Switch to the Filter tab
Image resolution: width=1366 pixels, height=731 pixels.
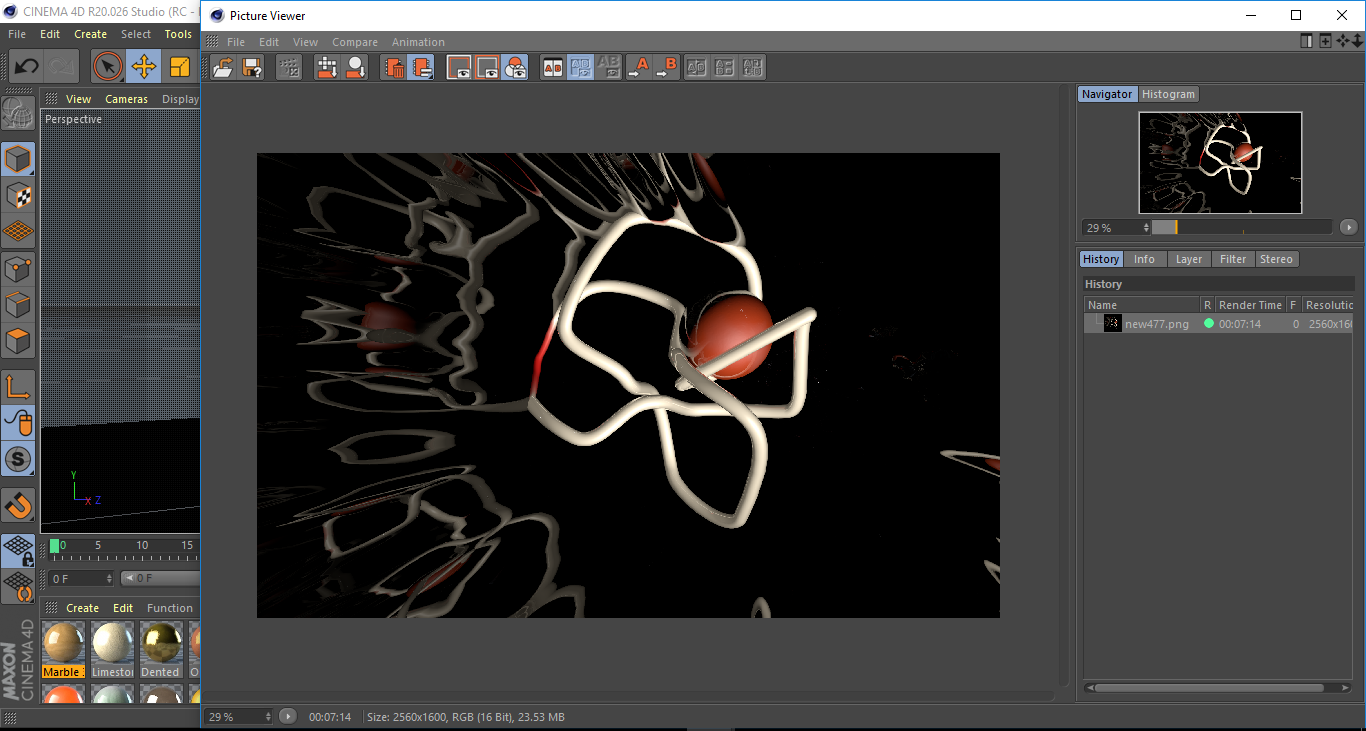tap(1233, 259)
